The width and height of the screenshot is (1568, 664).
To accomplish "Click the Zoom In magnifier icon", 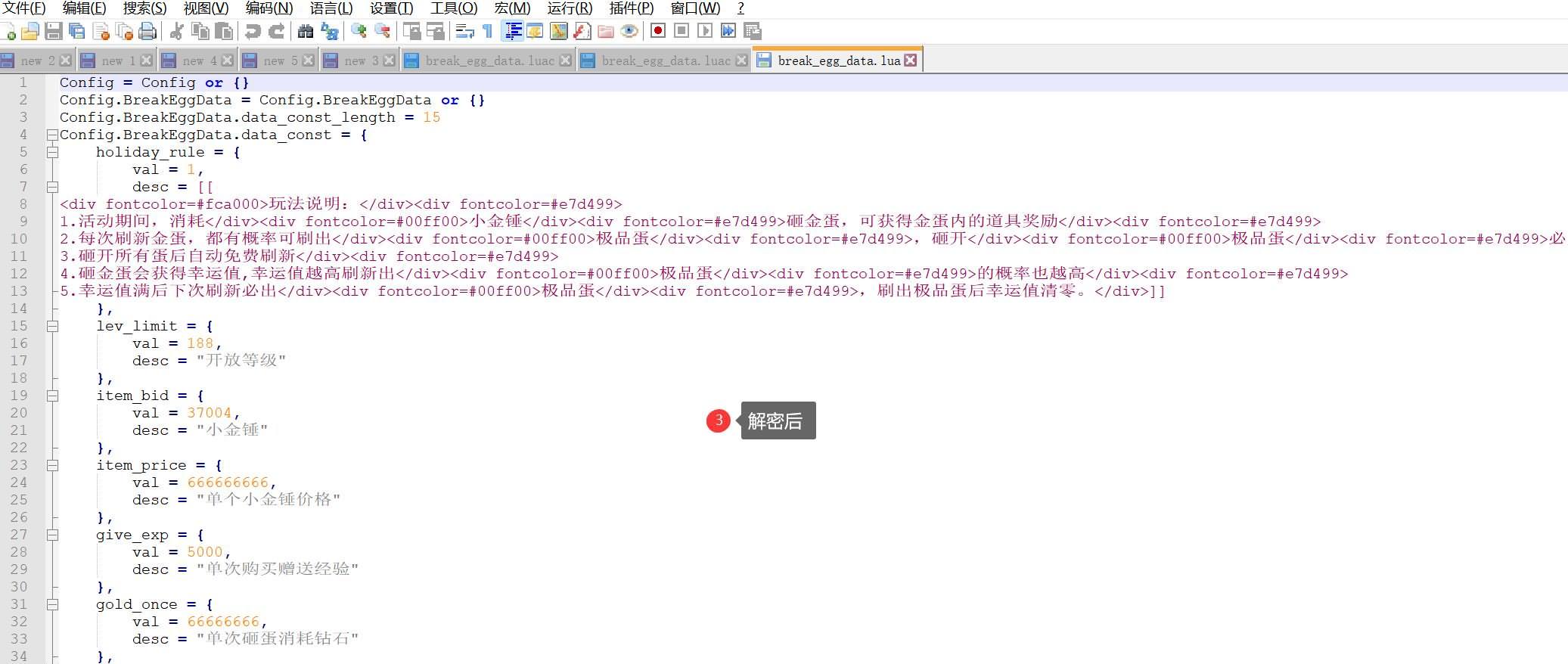I will (x=359, y=31).
